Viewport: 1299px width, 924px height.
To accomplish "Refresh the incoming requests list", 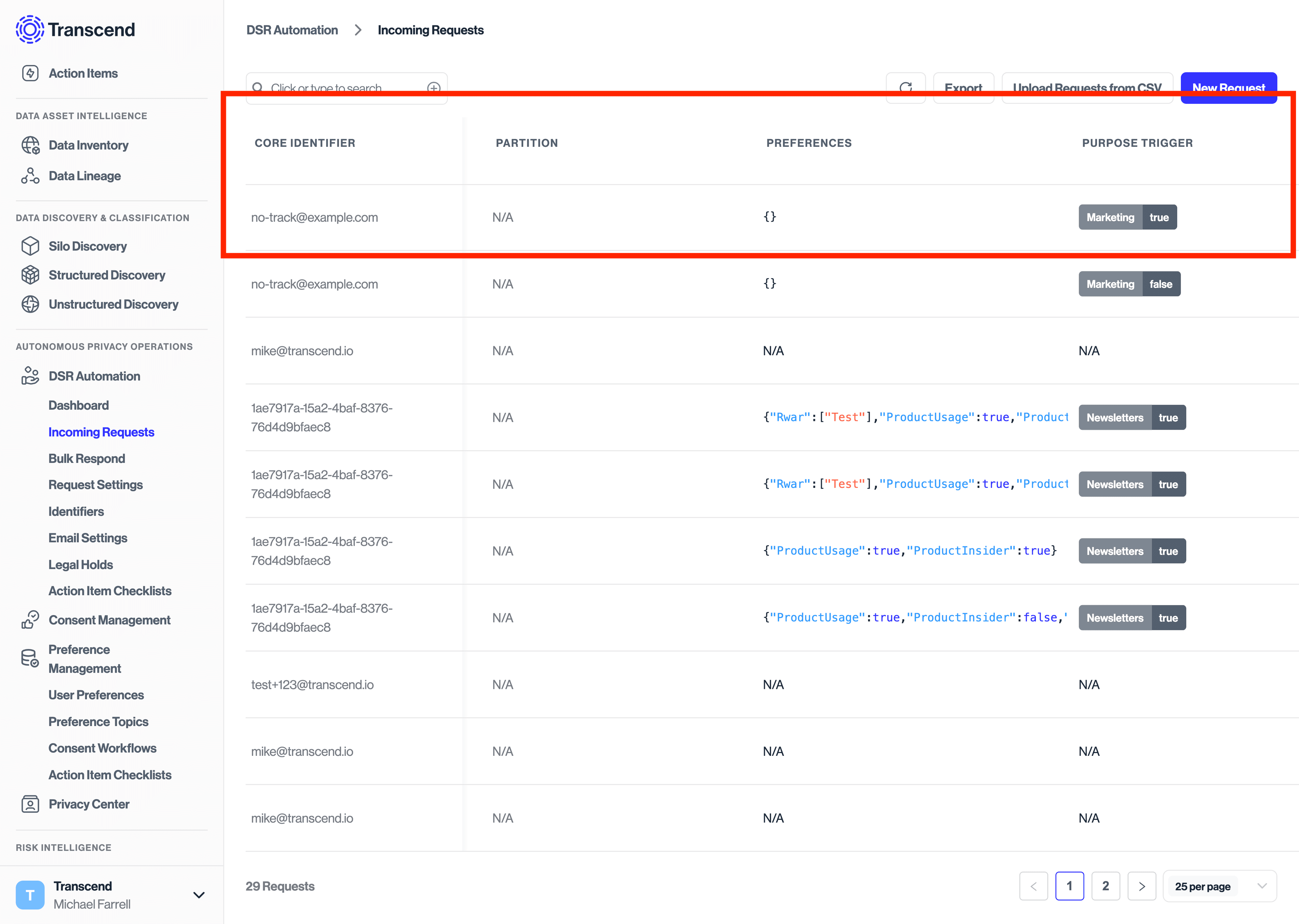I will click(906, 88).
